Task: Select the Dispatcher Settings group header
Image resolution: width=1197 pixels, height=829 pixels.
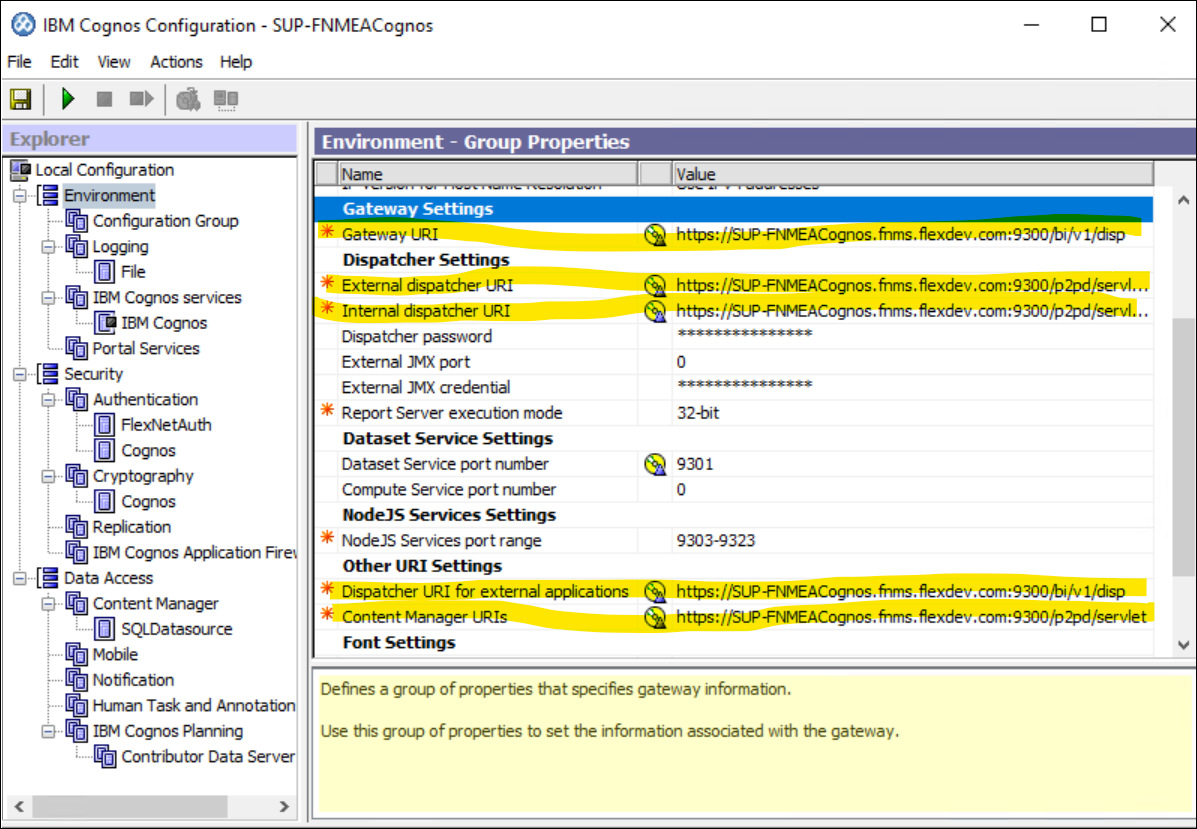Action: click(x=734, y=260)
